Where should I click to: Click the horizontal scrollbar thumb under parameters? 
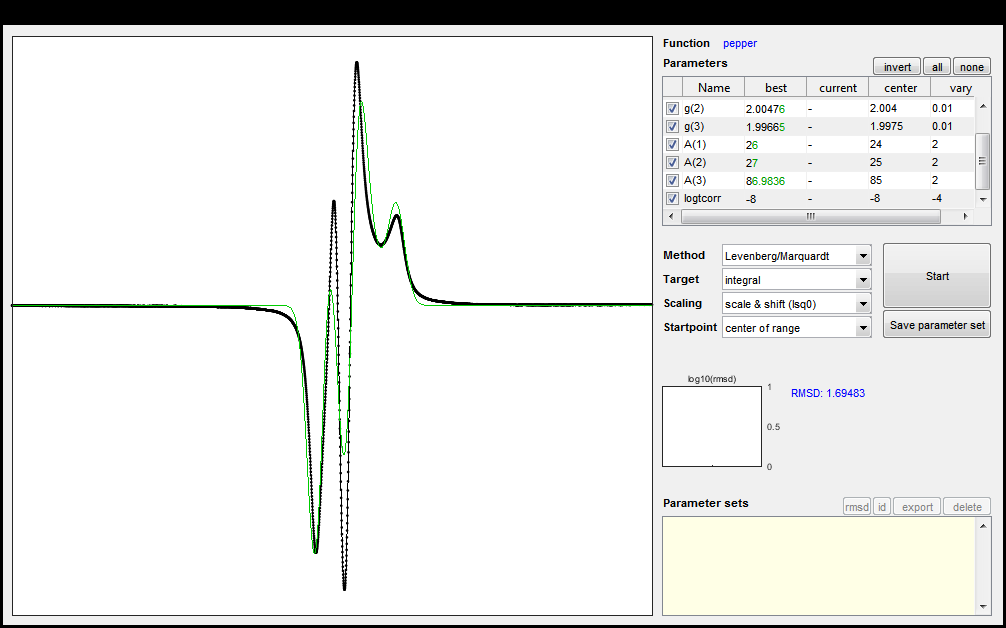click(811, 217)
